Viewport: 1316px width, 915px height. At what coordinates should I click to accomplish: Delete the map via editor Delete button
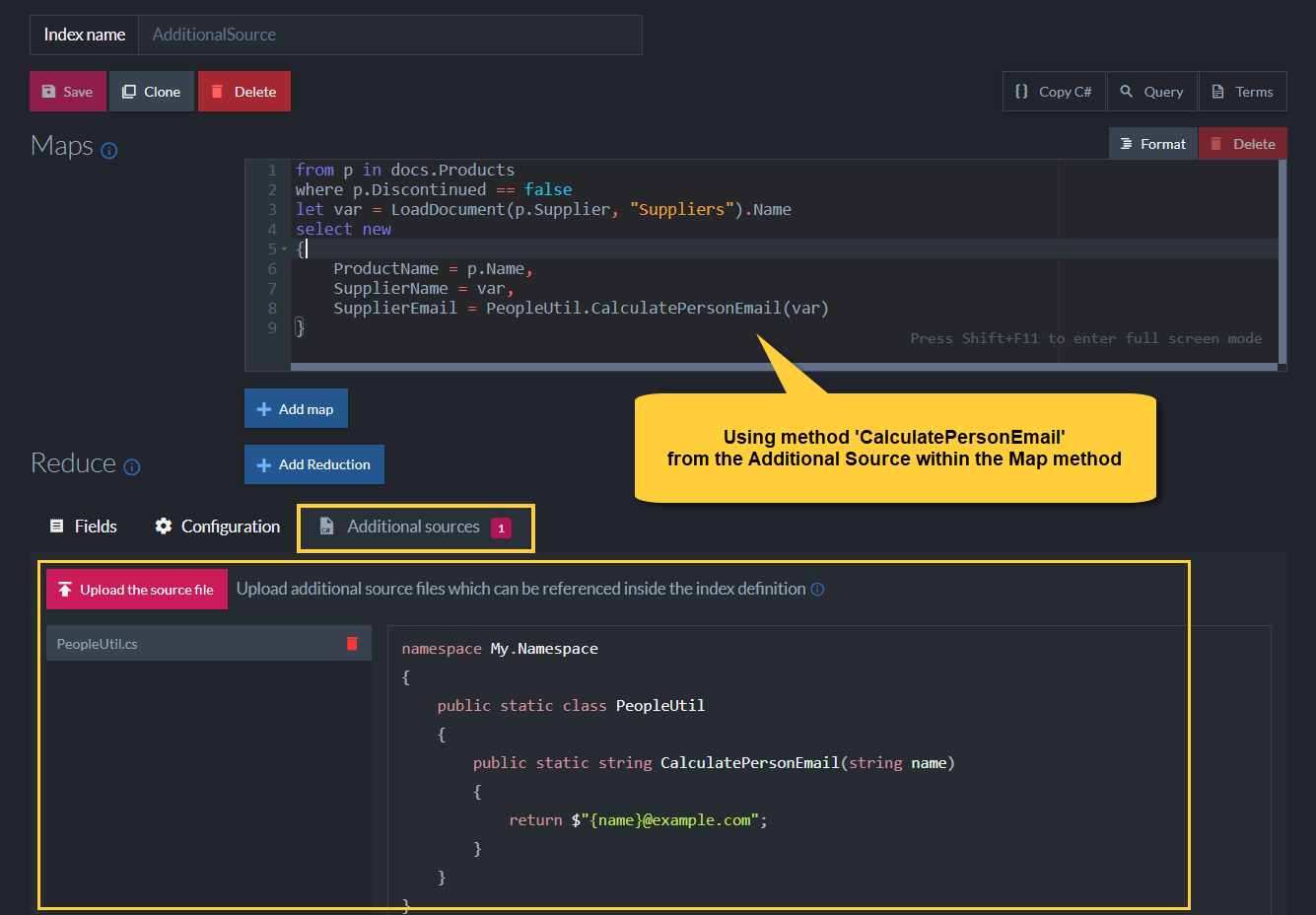1242,144
